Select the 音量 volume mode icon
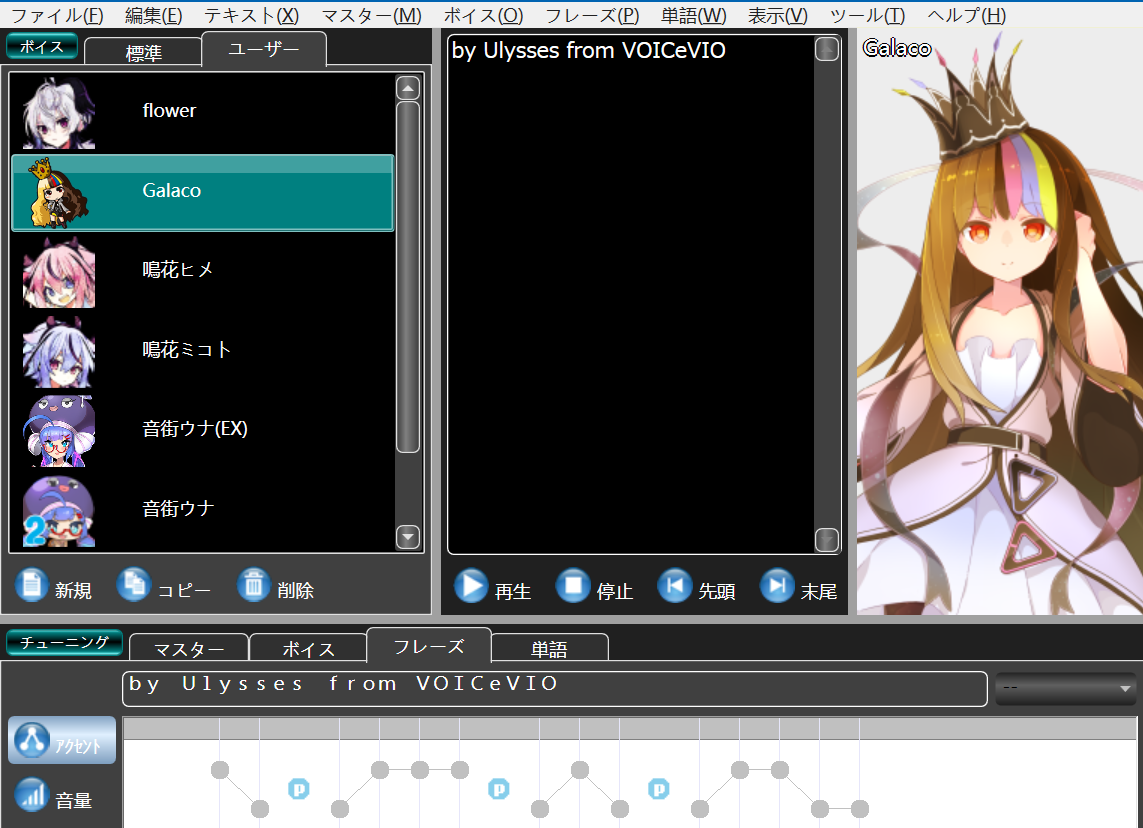 [x=31, y=795]
